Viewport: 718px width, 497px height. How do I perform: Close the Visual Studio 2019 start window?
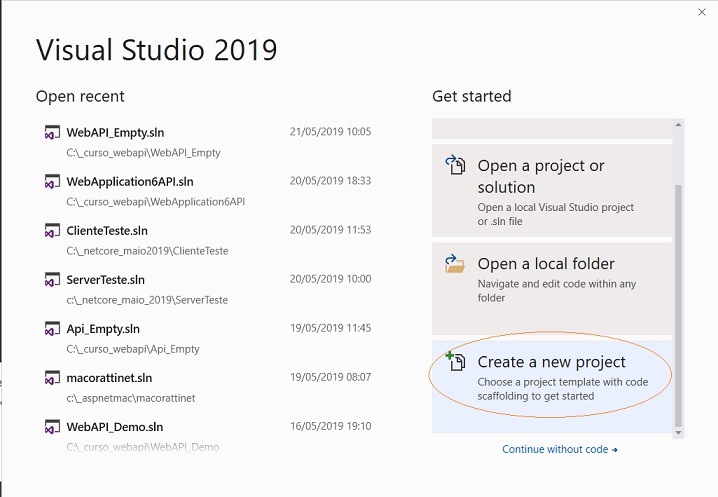click(x=702, y=12)
